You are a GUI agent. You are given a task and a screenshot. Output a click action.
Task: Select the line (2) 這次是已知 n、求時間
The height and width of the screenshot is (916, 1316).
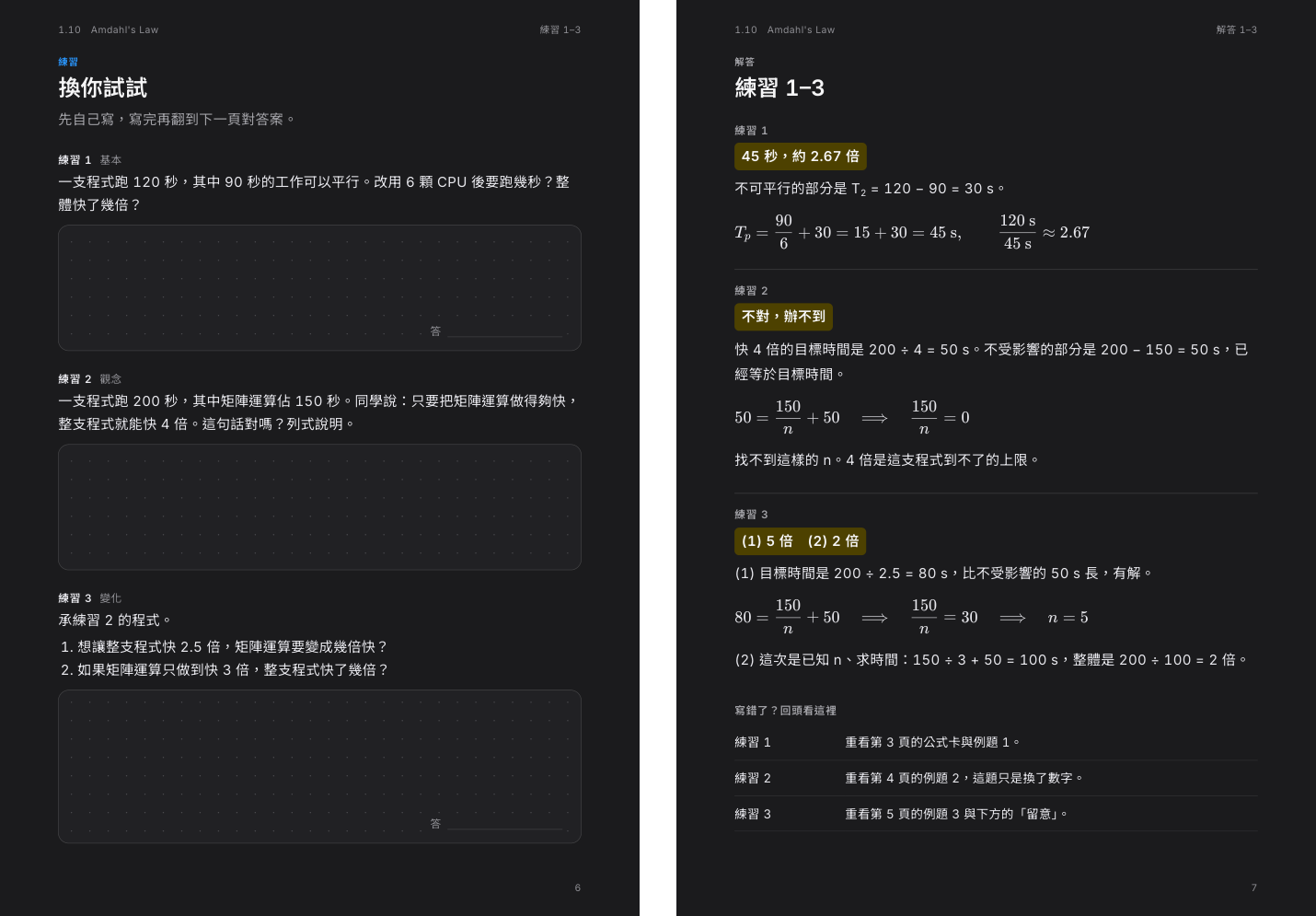(992, 660)
